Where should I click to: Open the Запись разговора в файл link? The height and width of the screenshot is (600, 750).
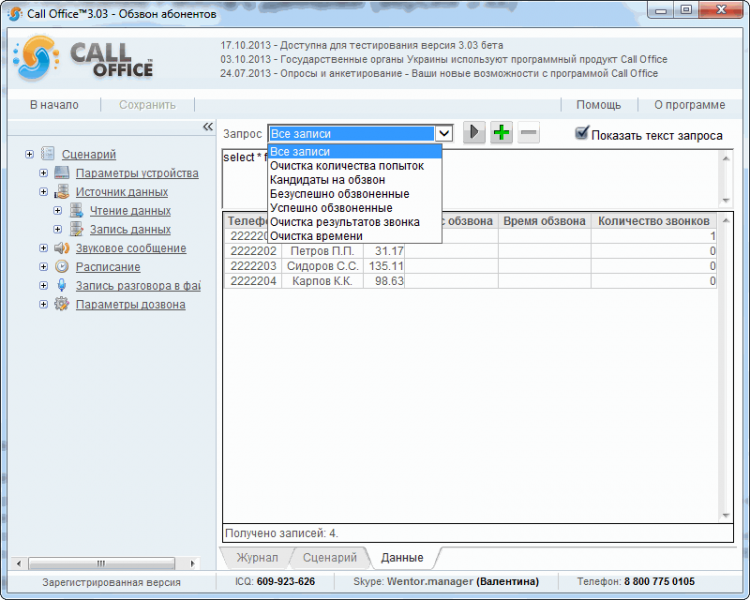click(138, 286)
